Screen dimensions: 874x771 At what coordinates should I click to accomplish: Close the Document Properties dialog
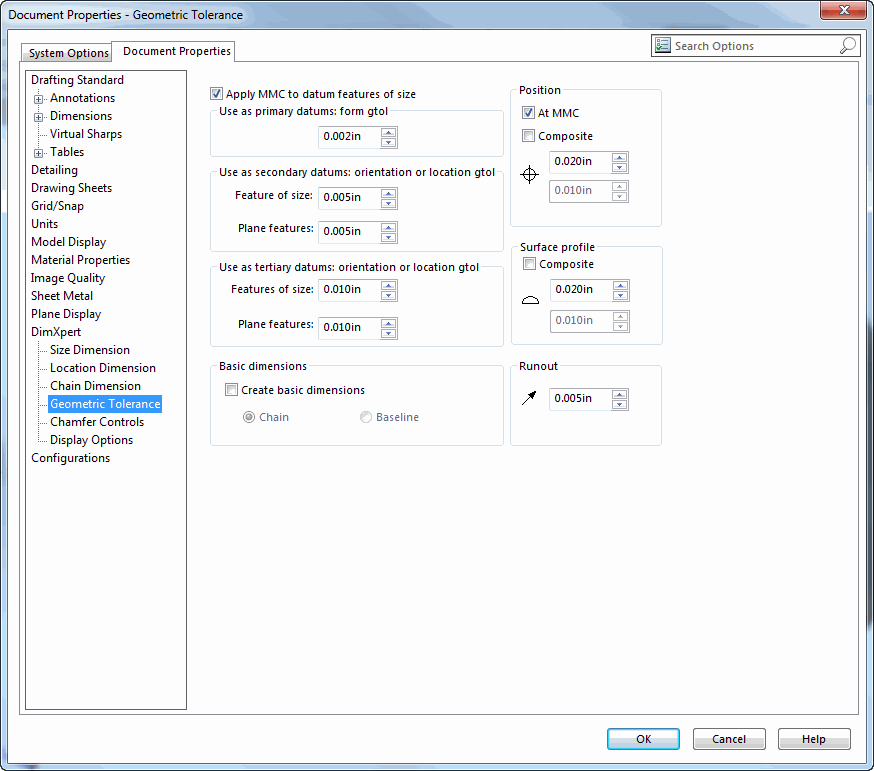[x=843, y=10]
